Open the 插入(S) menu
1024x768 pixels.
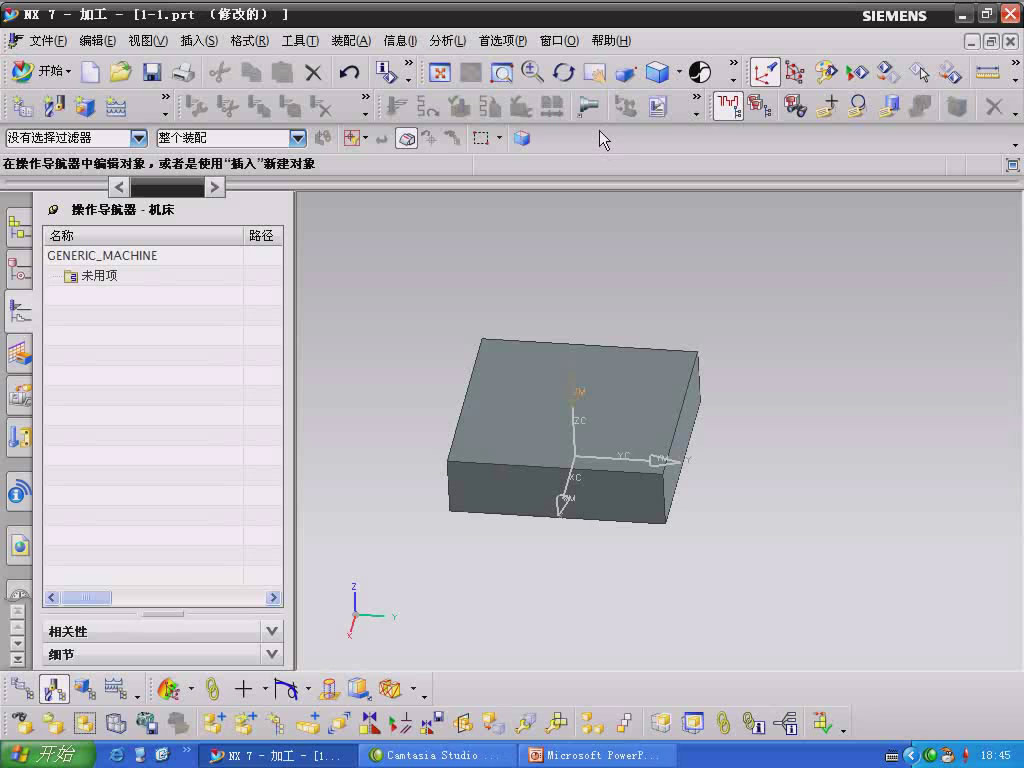(x=199, y=40)
